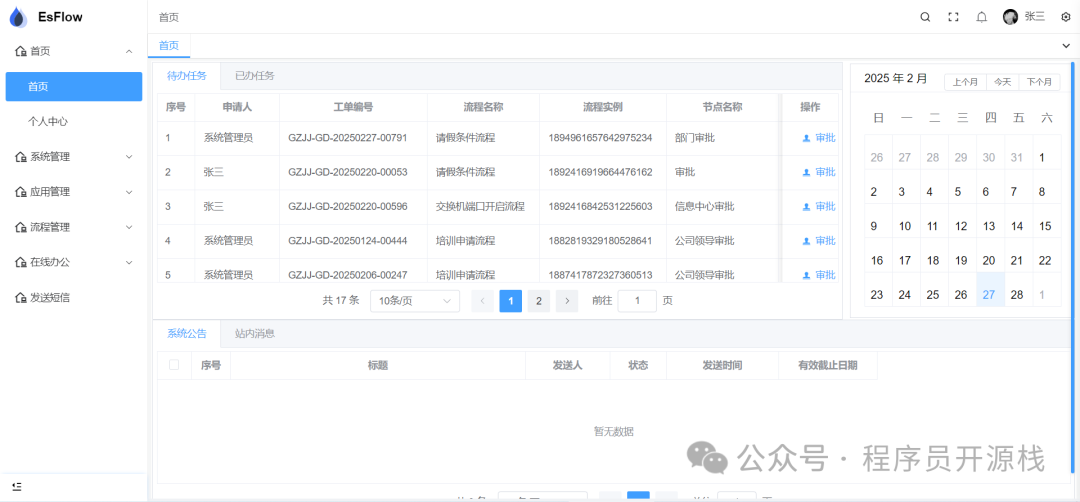1080x502 pixels.
Task: Switch to the 系统公告 tab
Action: coord(187,333)
